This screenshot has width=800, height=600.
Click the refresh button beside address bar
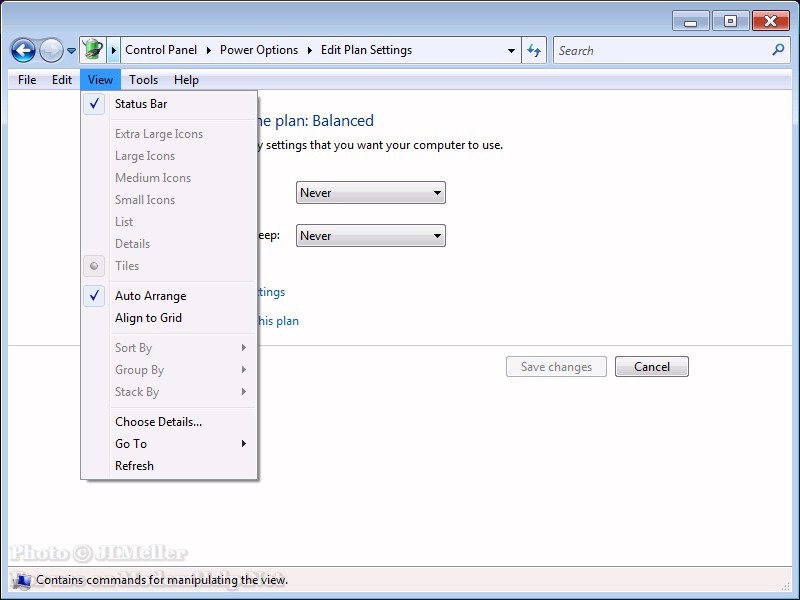(x=534, y=50)
